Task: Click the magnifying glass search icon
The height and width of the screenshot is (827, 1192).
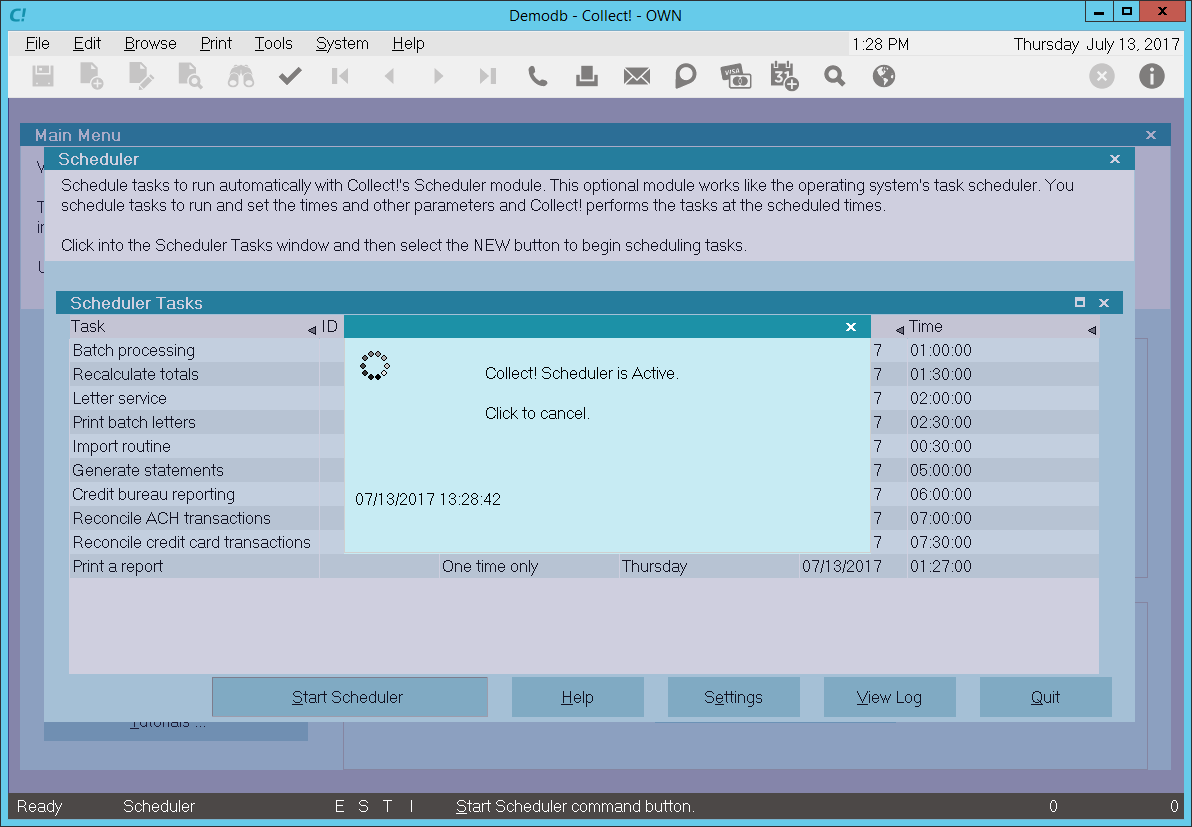Action: [x=835, y=76]
